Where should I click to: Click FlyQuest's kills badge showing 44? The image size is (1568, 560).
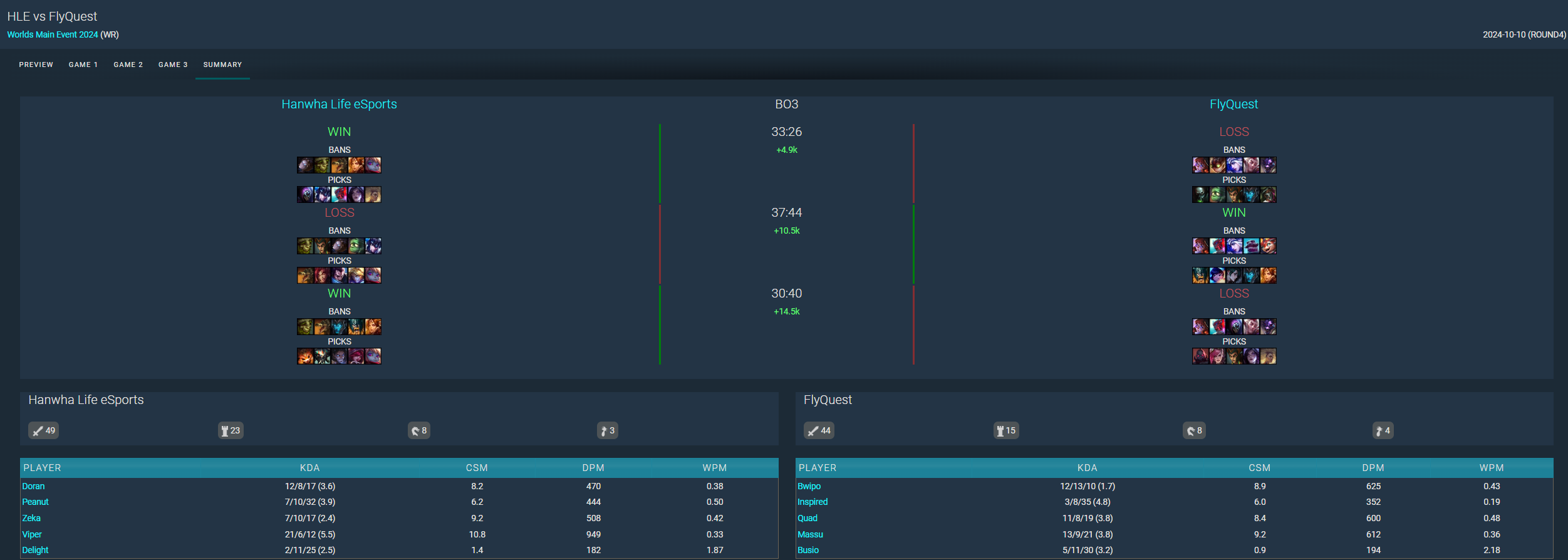(819, 430)
